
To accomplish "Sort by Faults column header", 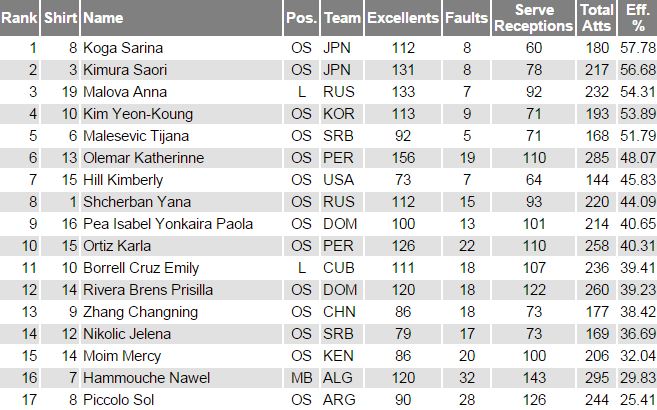I will click(466, 18).
